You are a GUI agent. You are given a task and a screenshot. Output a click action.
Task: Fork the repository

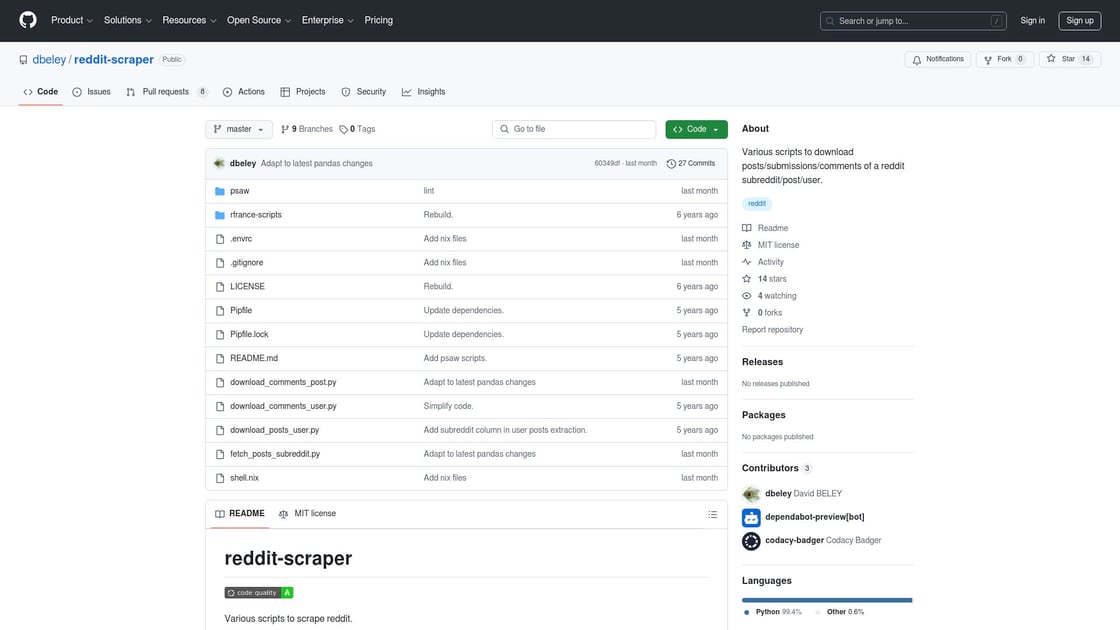coord(1005,59)
